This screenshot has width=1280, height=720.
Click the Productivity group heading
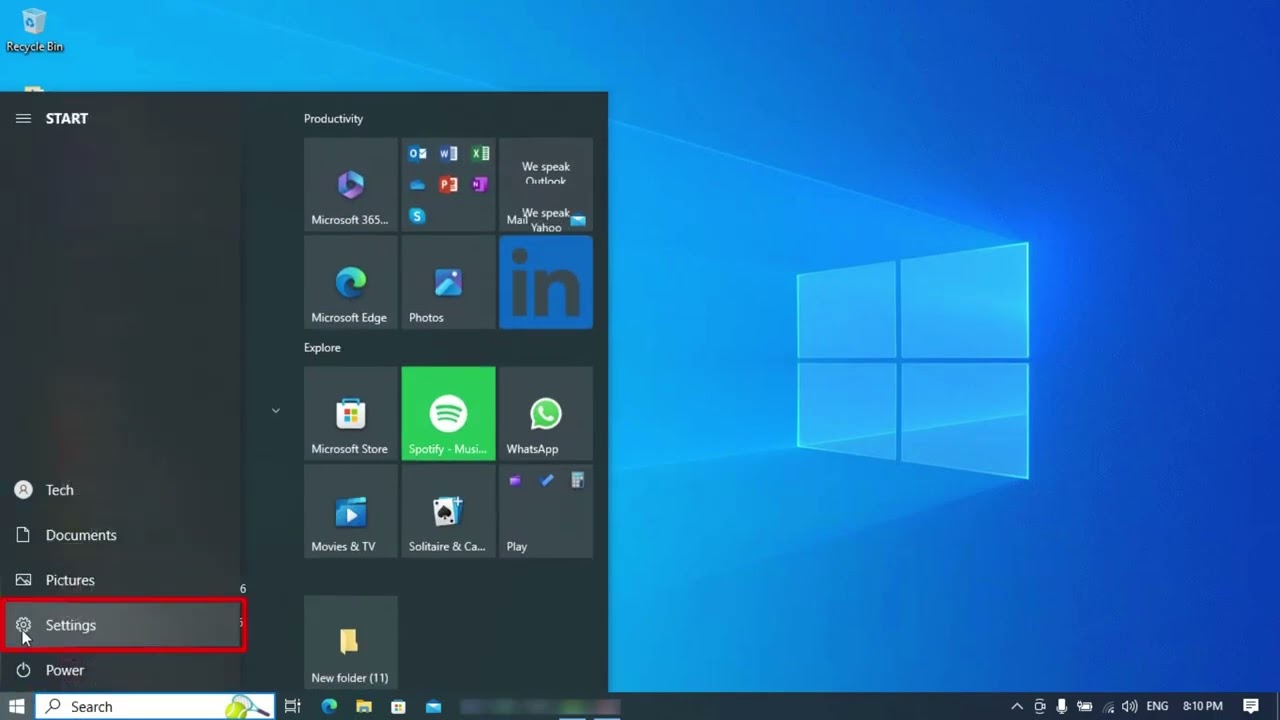click(333, 118)
